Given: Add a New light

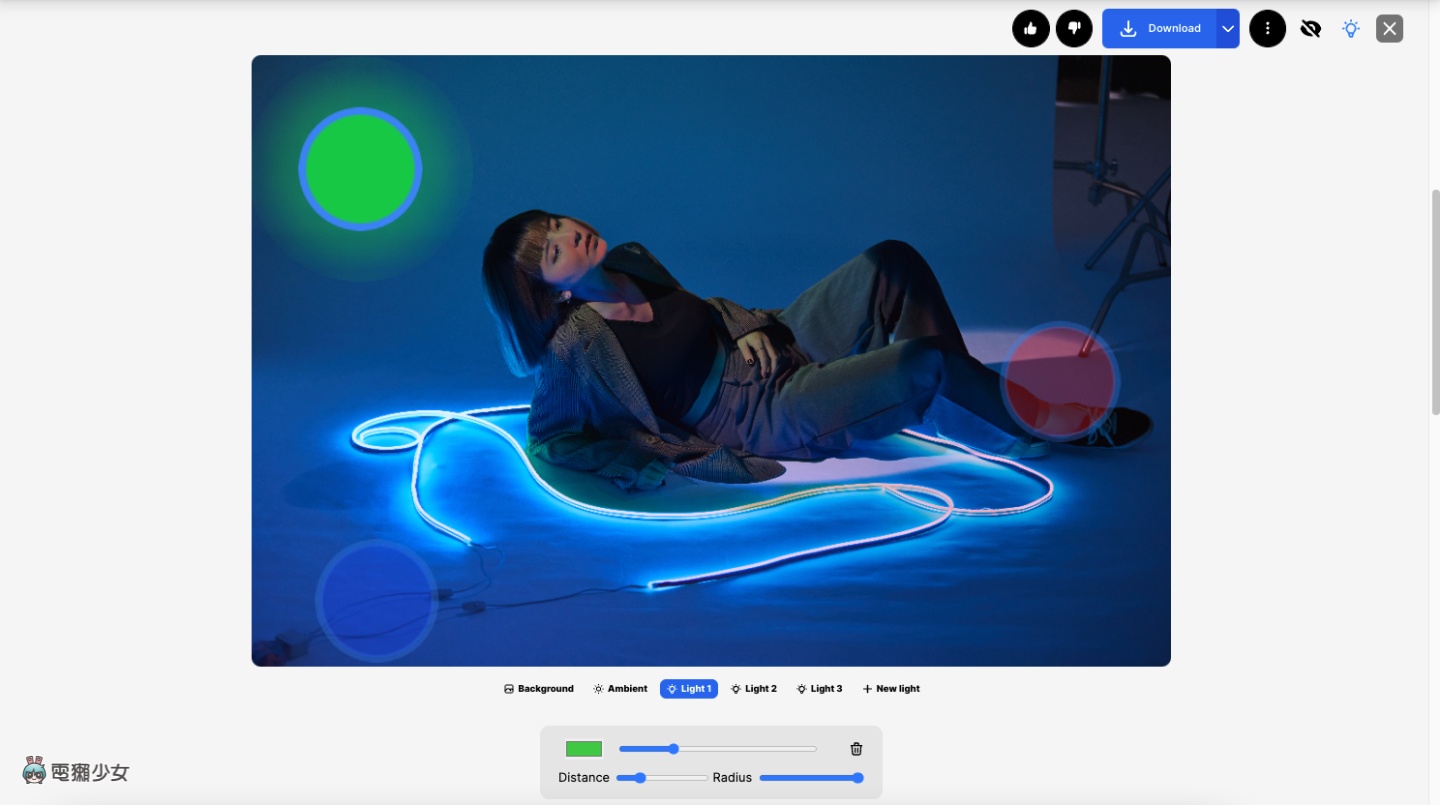Looking at the screenshot, I should point(891,689).
